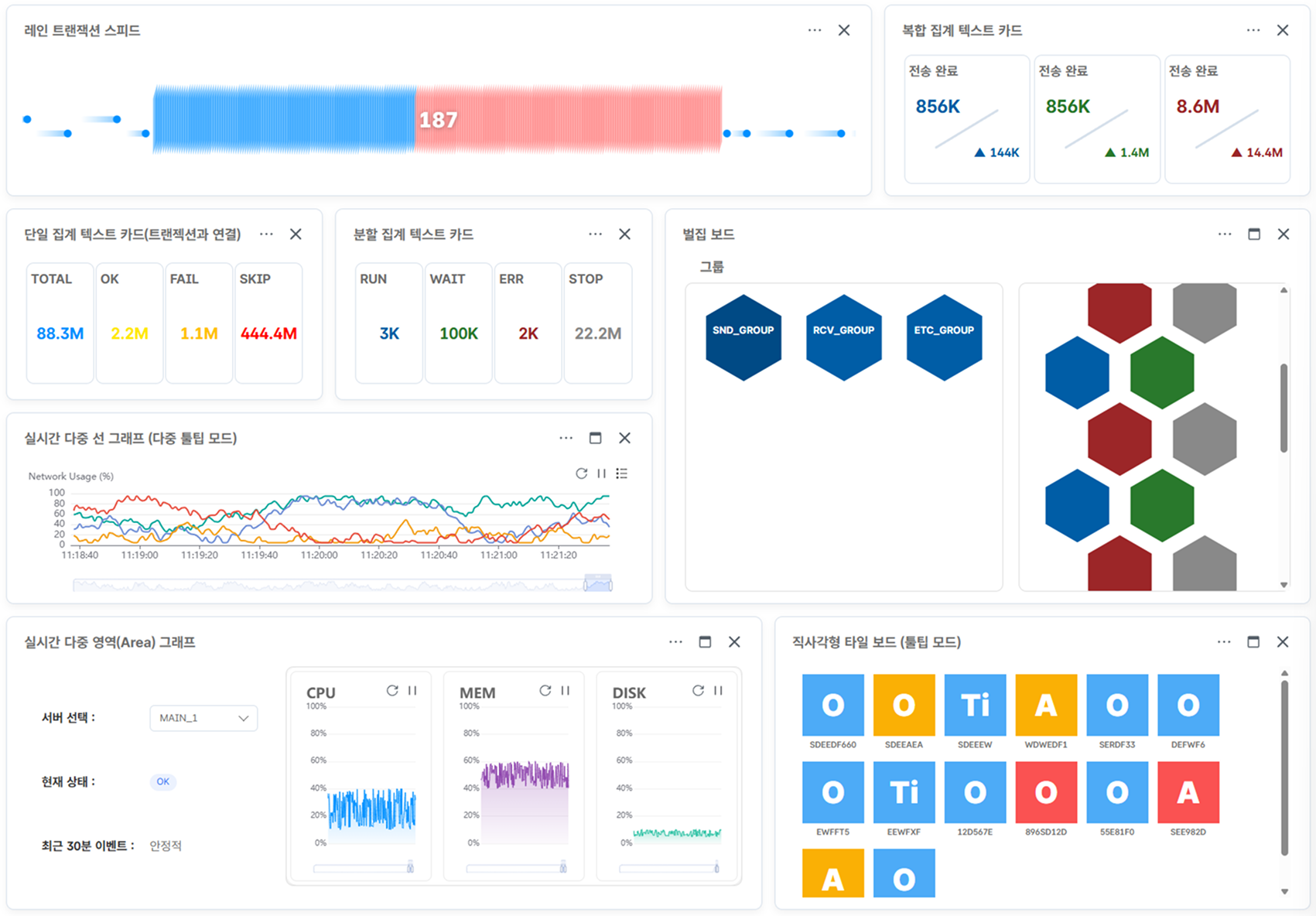Screen dimensions: 1316x916
Task: Open the ⋯ menu on the 벌집 보드 panel
Action: pos(1225,234)
